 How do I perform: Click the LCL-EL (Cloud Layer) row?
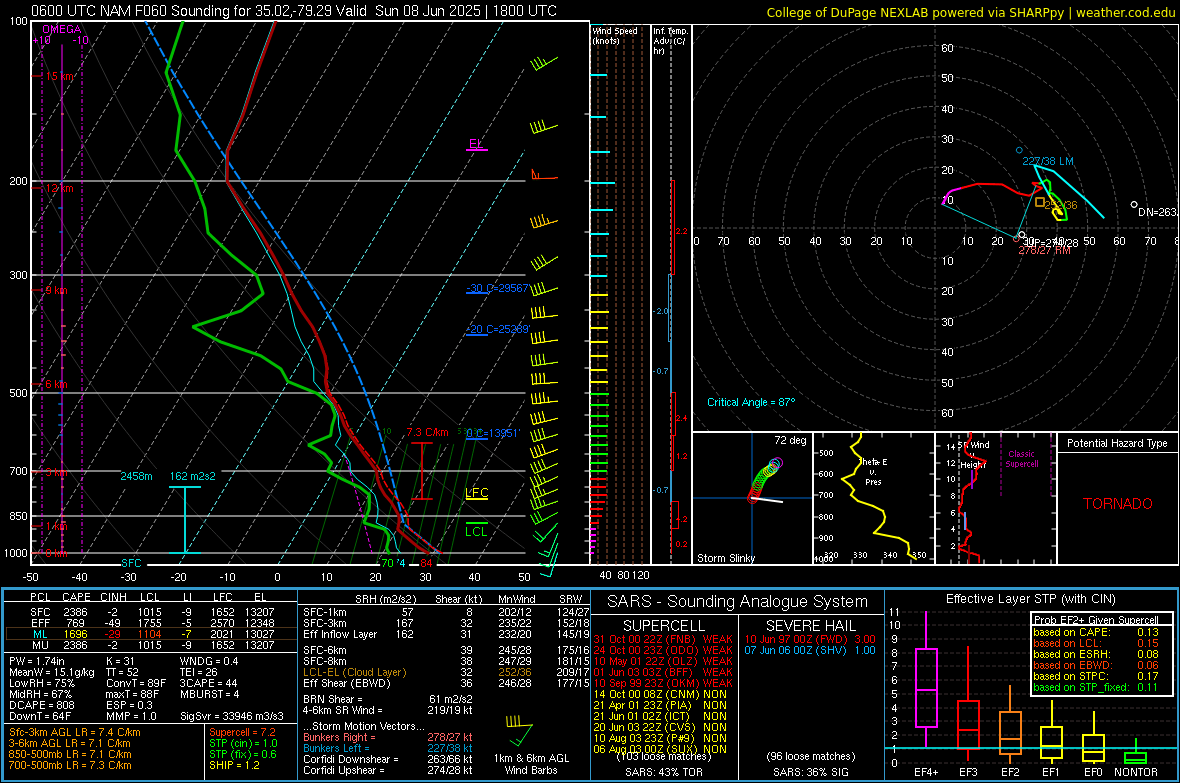[446, 672]
